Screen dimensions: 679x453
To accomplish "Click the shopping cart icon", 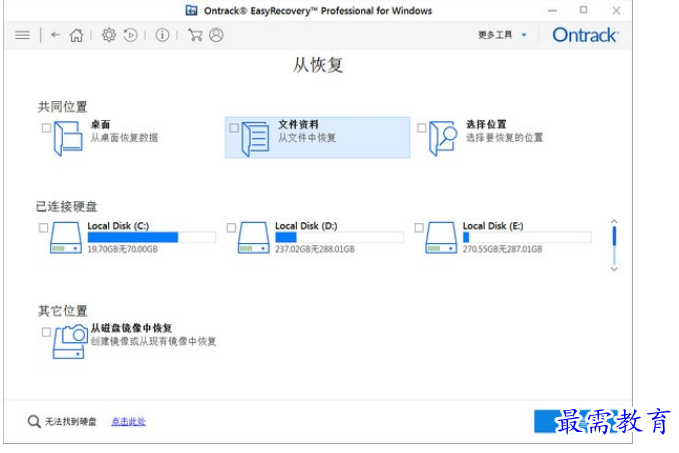I will pos(195,35).
